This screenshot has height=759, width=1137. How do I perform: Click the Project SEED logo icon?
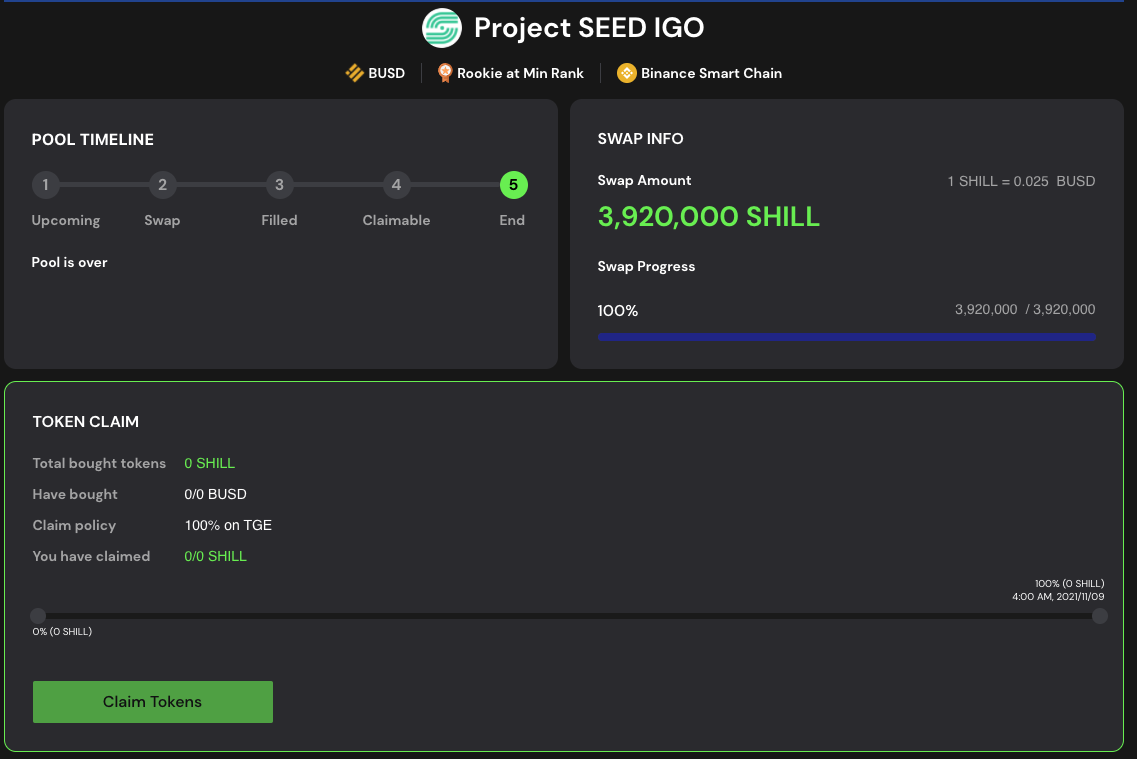coord(441,28)
